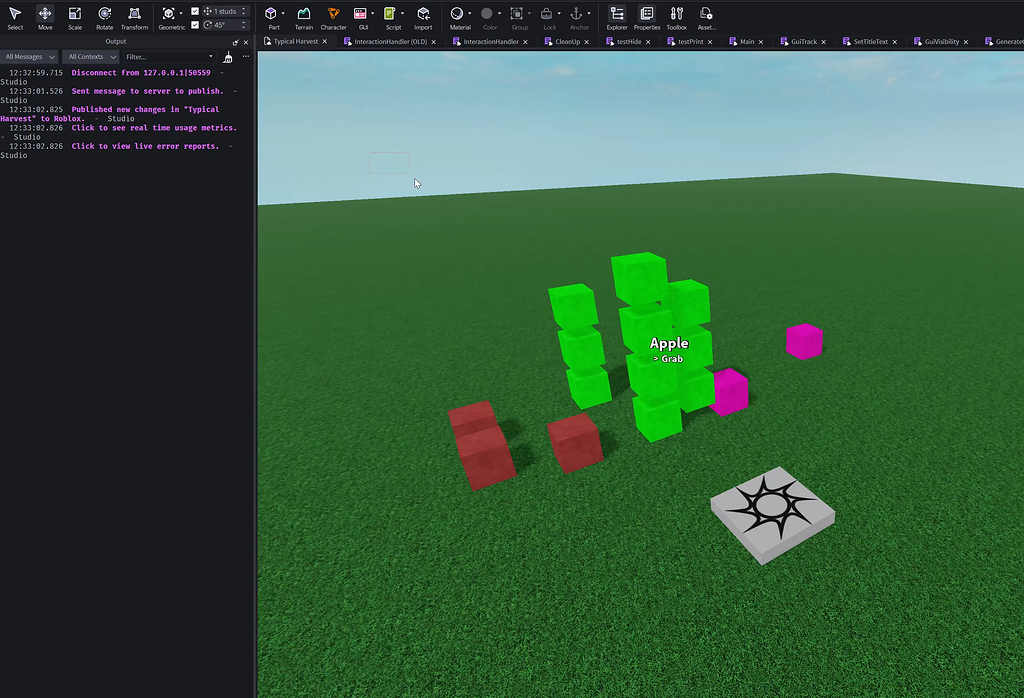The height and width of the screenshot is (698, 1024).
Task: Expand the Geometric mode dropdown arrow
Action: [x=181, y=14]
